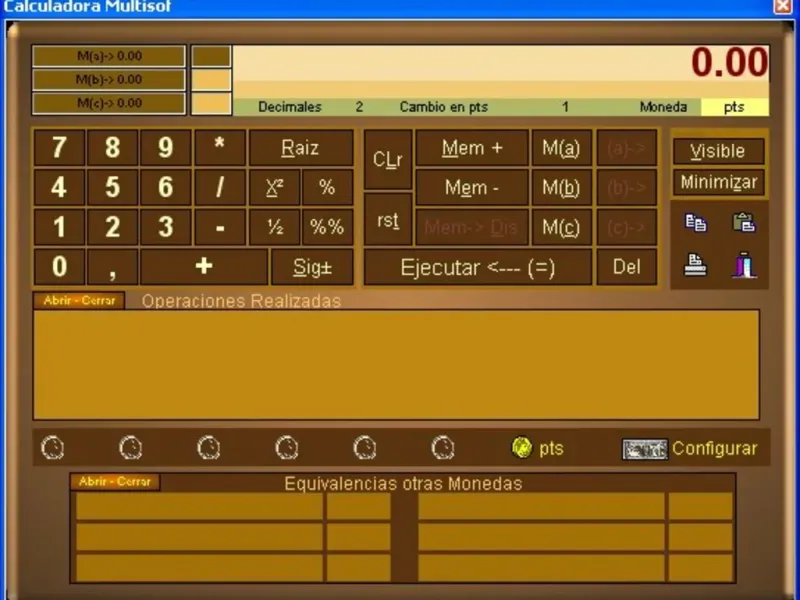Click the 6 key
Image resolution: width=800 pixels, height=600 pixels.
166,187
